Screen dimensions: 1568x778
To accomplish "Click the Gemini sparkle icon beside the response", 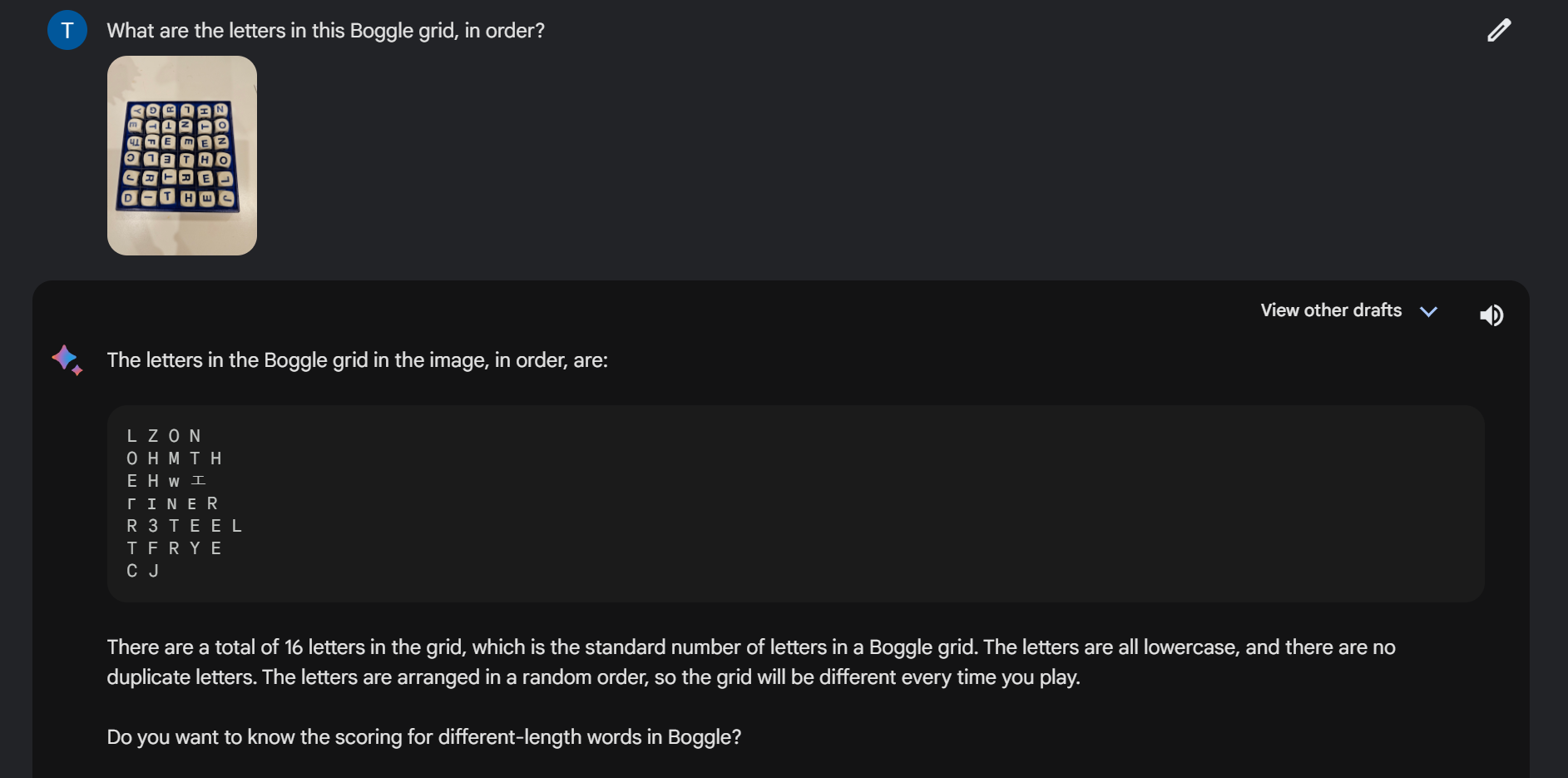I will point(66,359).
